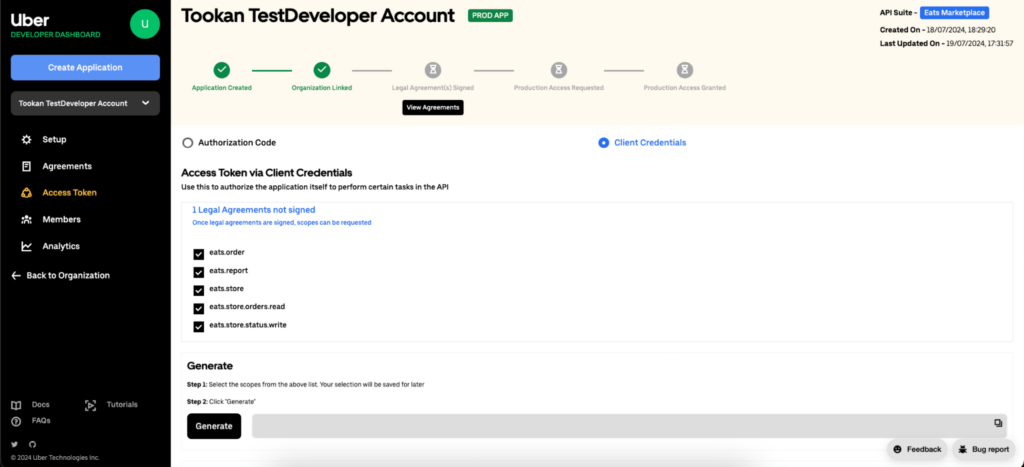Click the Access Token via Client Credentials heading
The height and width of the screenshot is (467, 1024).
coord(266,173)
